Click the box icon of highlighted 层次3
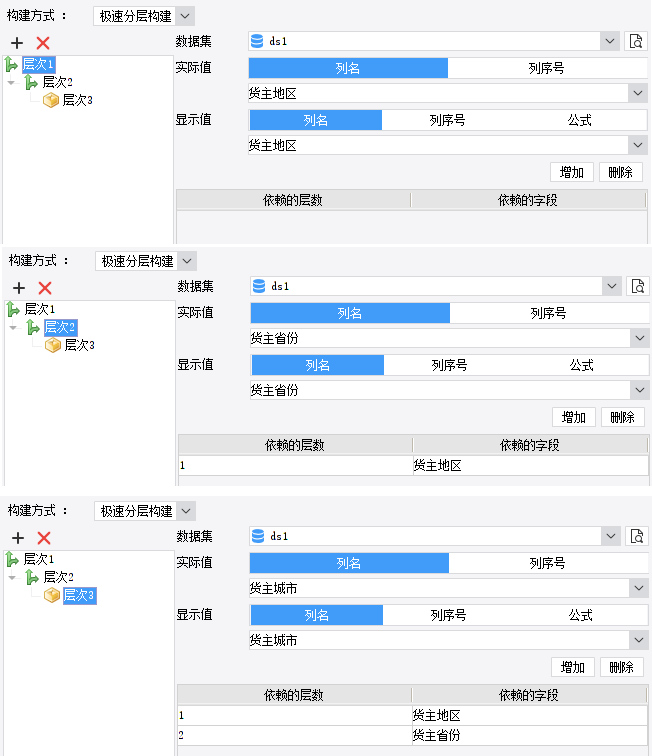This screenshot has width=652, height=756. point(51,596)
